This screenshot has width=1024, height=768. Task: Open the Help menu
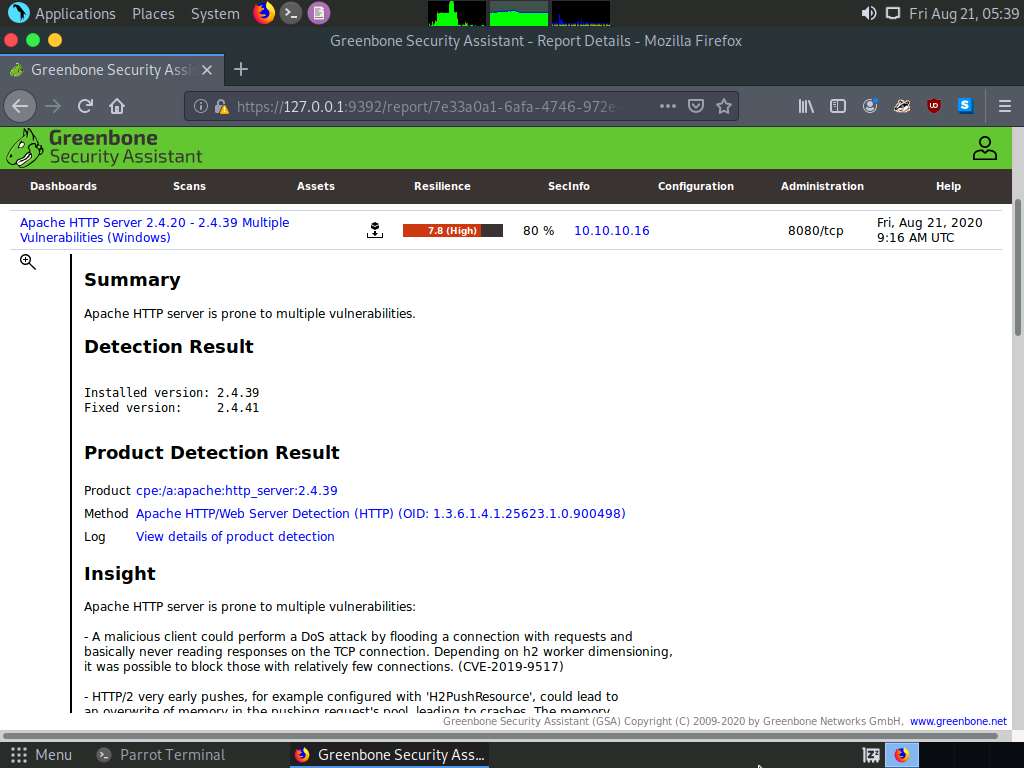click(x=948, y=186)
